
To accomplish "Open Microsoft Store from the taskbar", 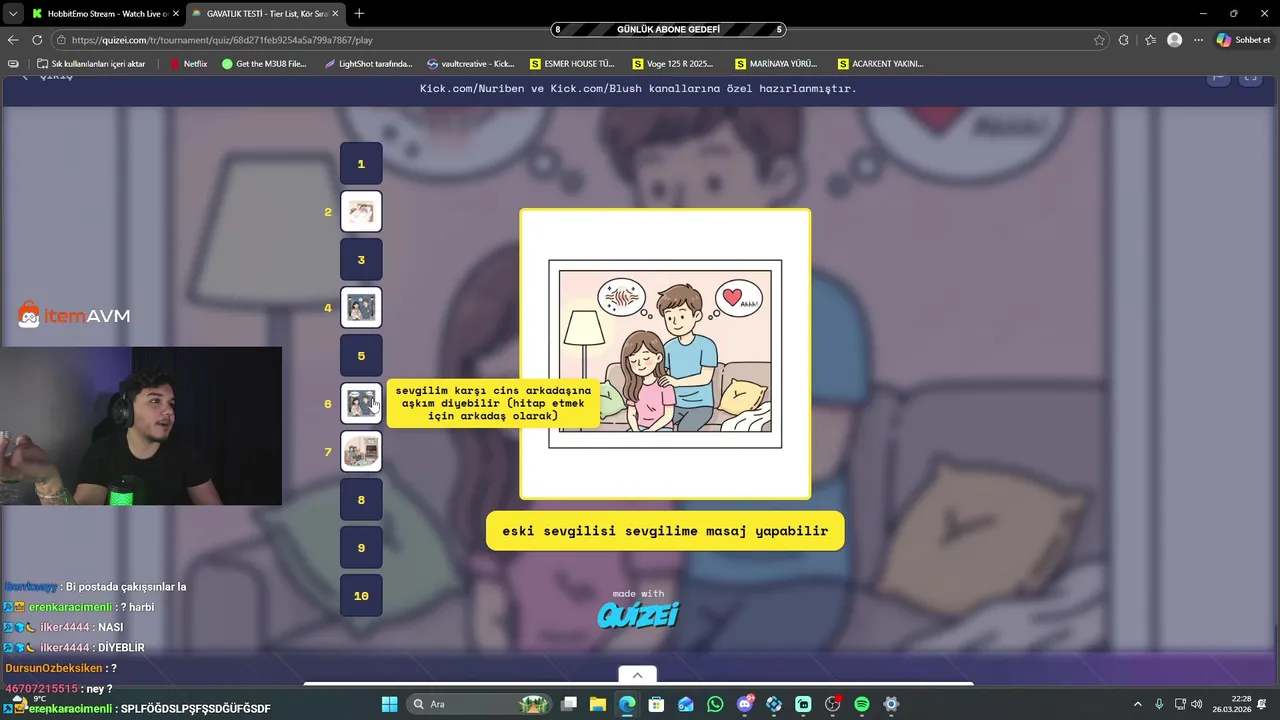I will pyautogui.click(x=657, y=704).
